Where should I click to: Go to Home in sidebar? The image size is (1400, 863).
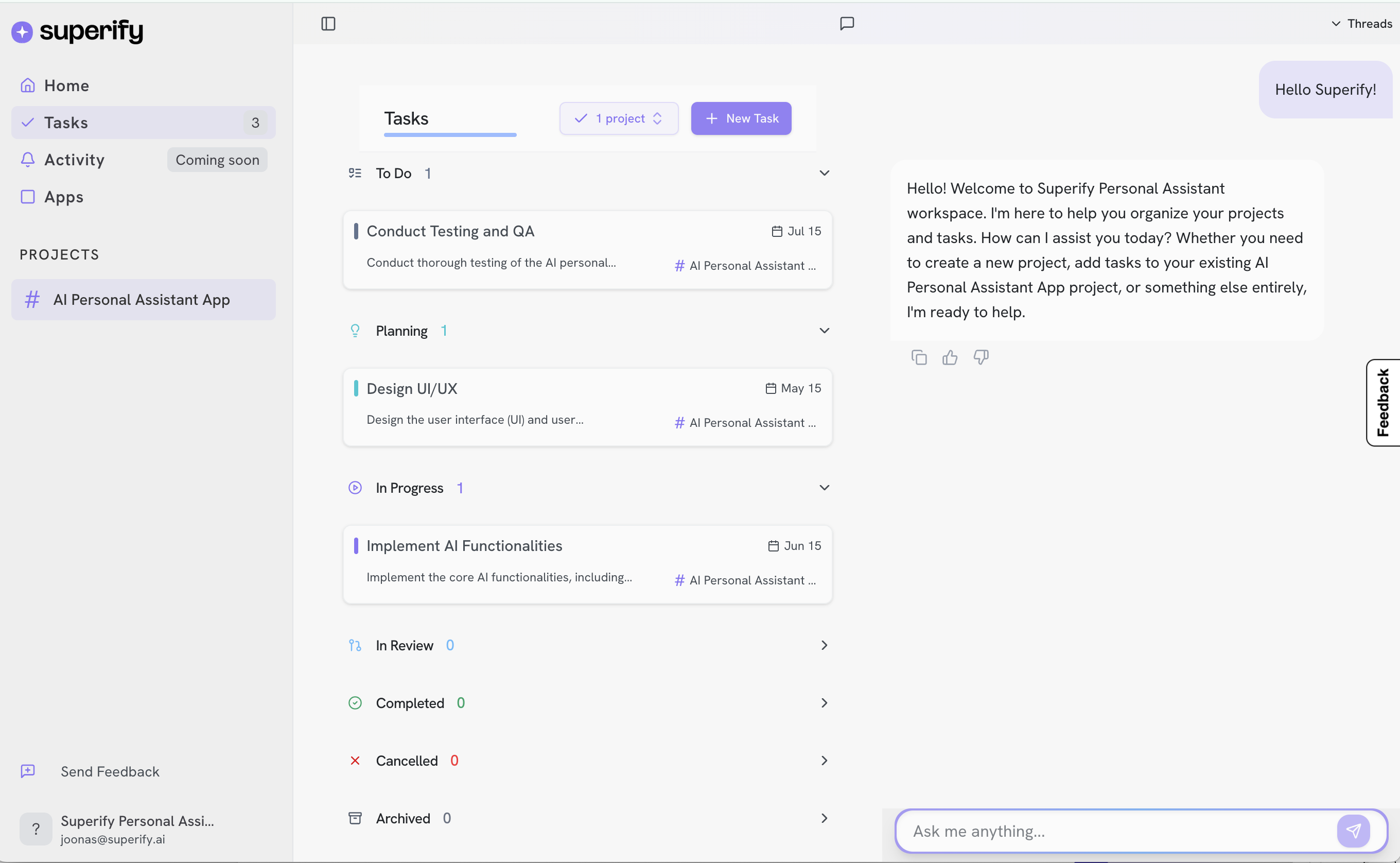coord(66,85)
